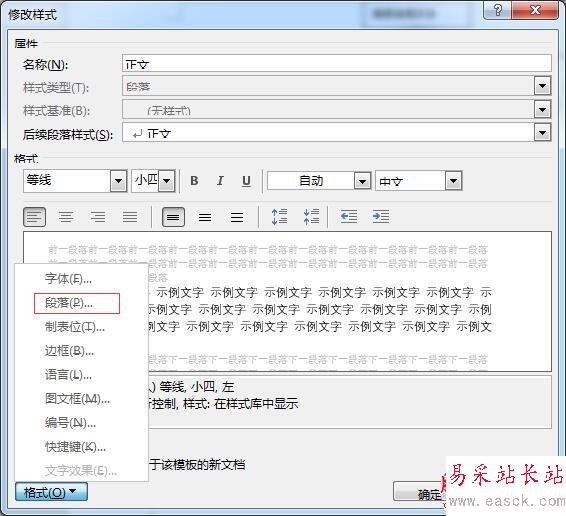Click the sample text preview pane
Viewport: 566px width, 516px height.
pyautogui.click(x=287, y=302)
